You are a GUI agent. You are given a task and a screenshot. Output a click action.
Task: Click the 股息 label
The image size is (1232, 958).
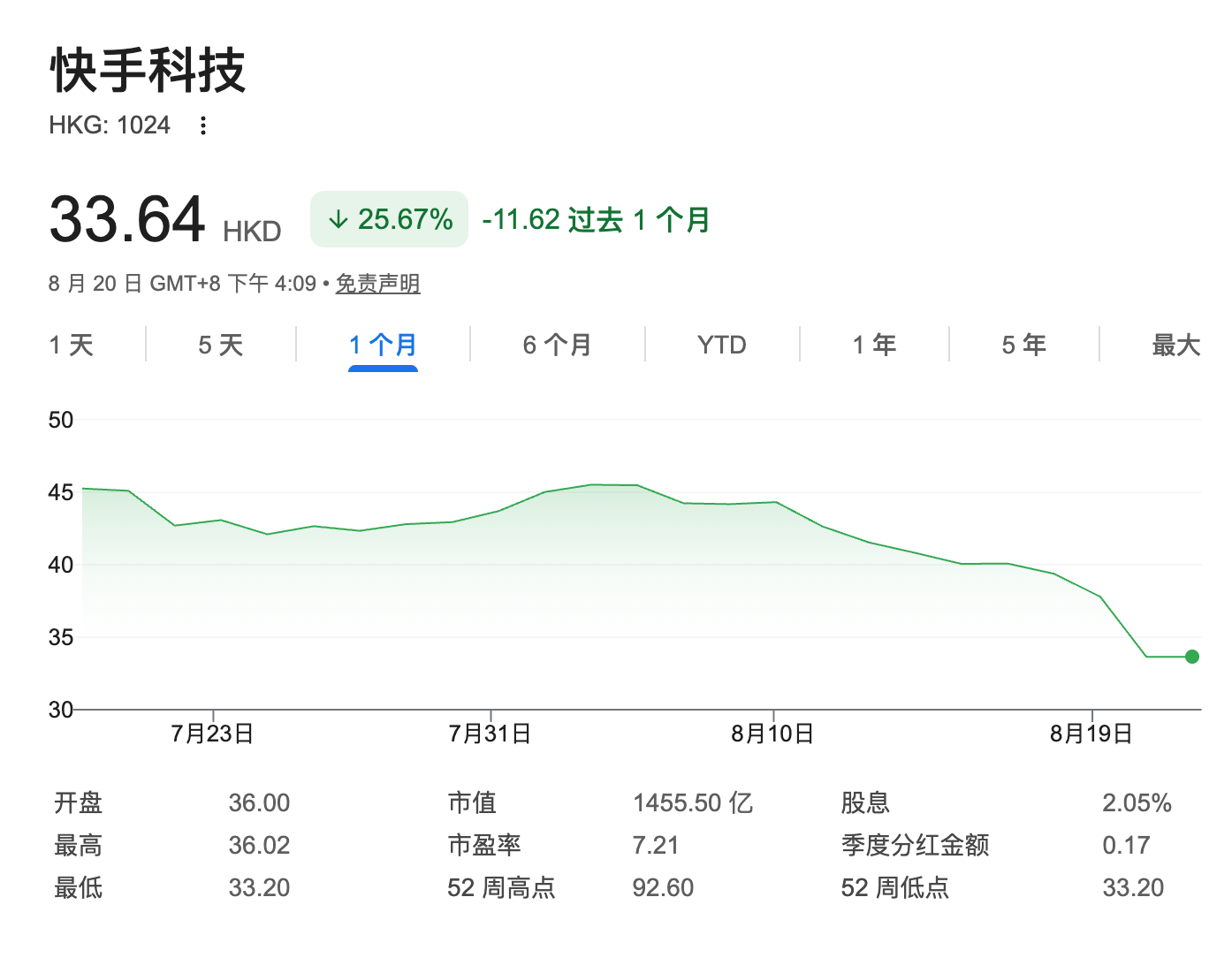tap(865, 802)
